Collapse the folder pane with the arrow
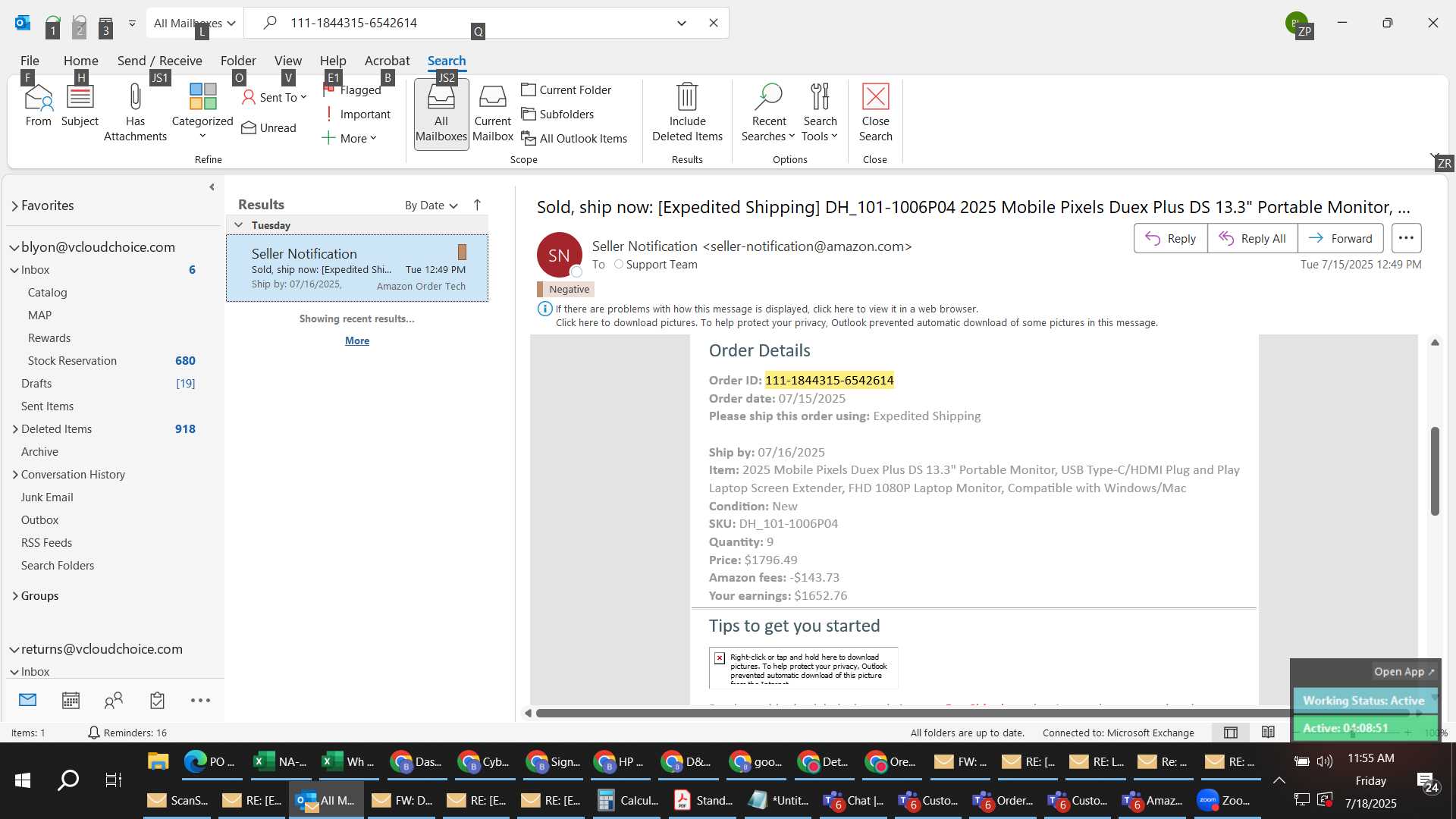 (212, 187)
